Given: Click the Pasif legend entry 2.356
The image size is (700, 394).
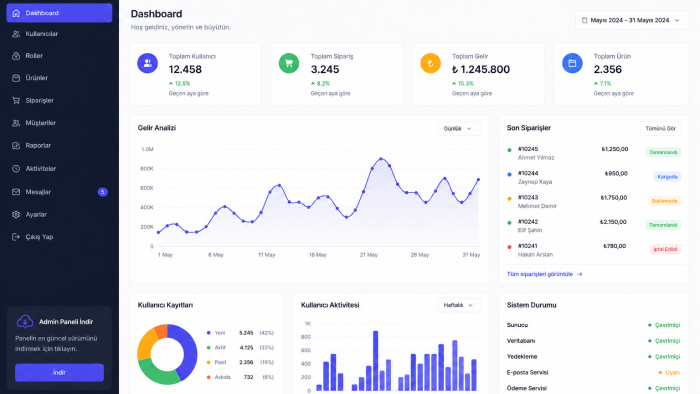Looking at the screenshot, I should coord(240,362).
